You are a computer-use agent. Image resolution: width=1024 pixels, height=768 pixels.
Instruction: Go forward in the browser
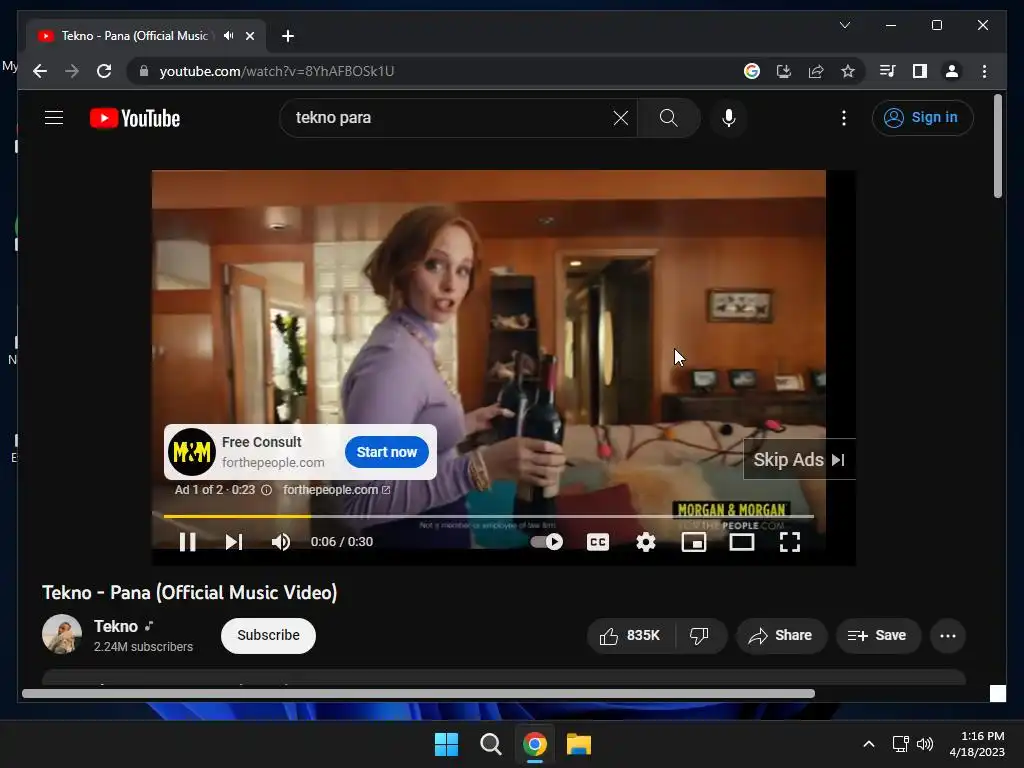pos(72,71)
